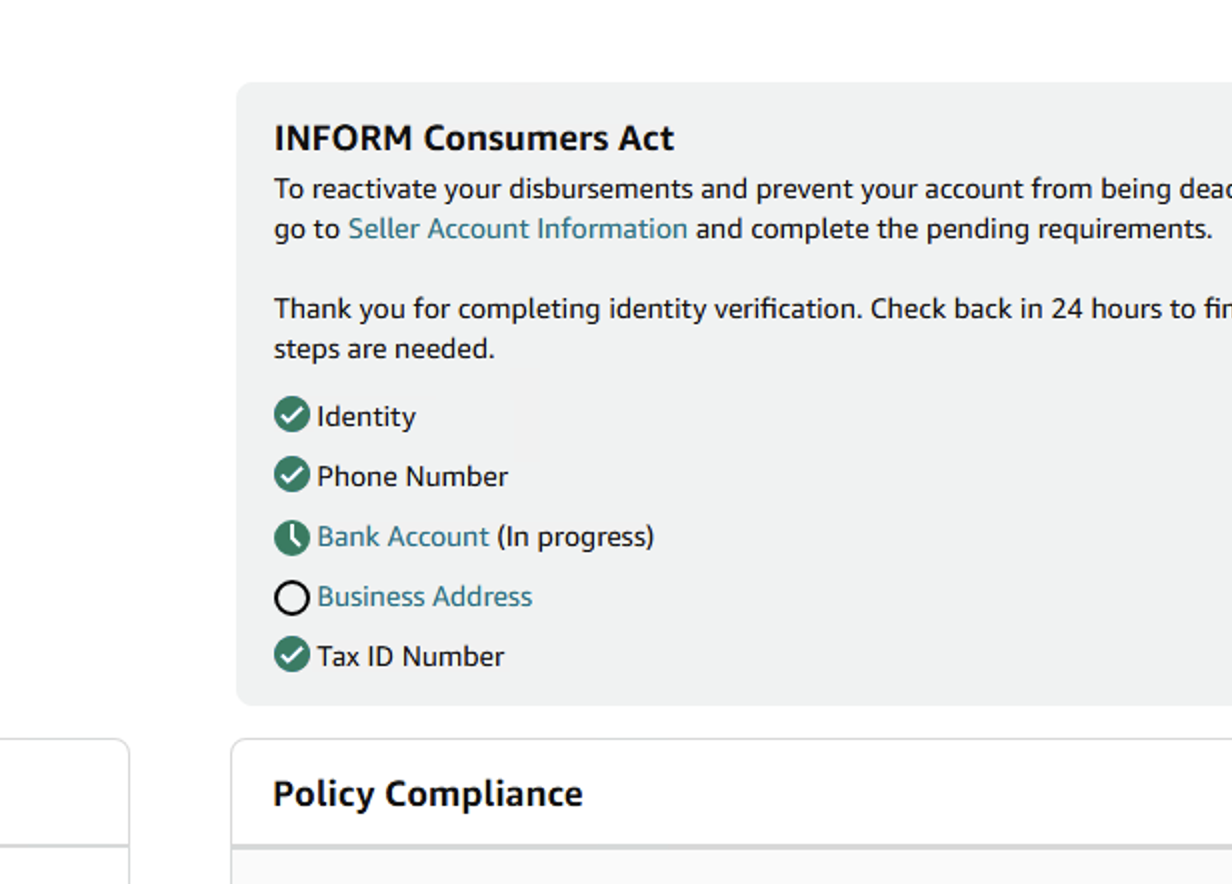Image resolution: width=1232 pixels, height=884 pixels.
Task: Click the gray area beneath Policy Compliance header
Action: click(731, 867)
